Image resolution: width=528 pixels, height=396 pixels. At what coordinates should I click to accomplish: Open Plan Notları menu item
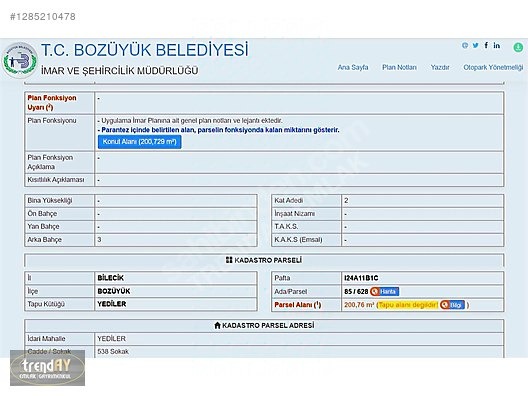pyautogui.click(x=399, y=67)
